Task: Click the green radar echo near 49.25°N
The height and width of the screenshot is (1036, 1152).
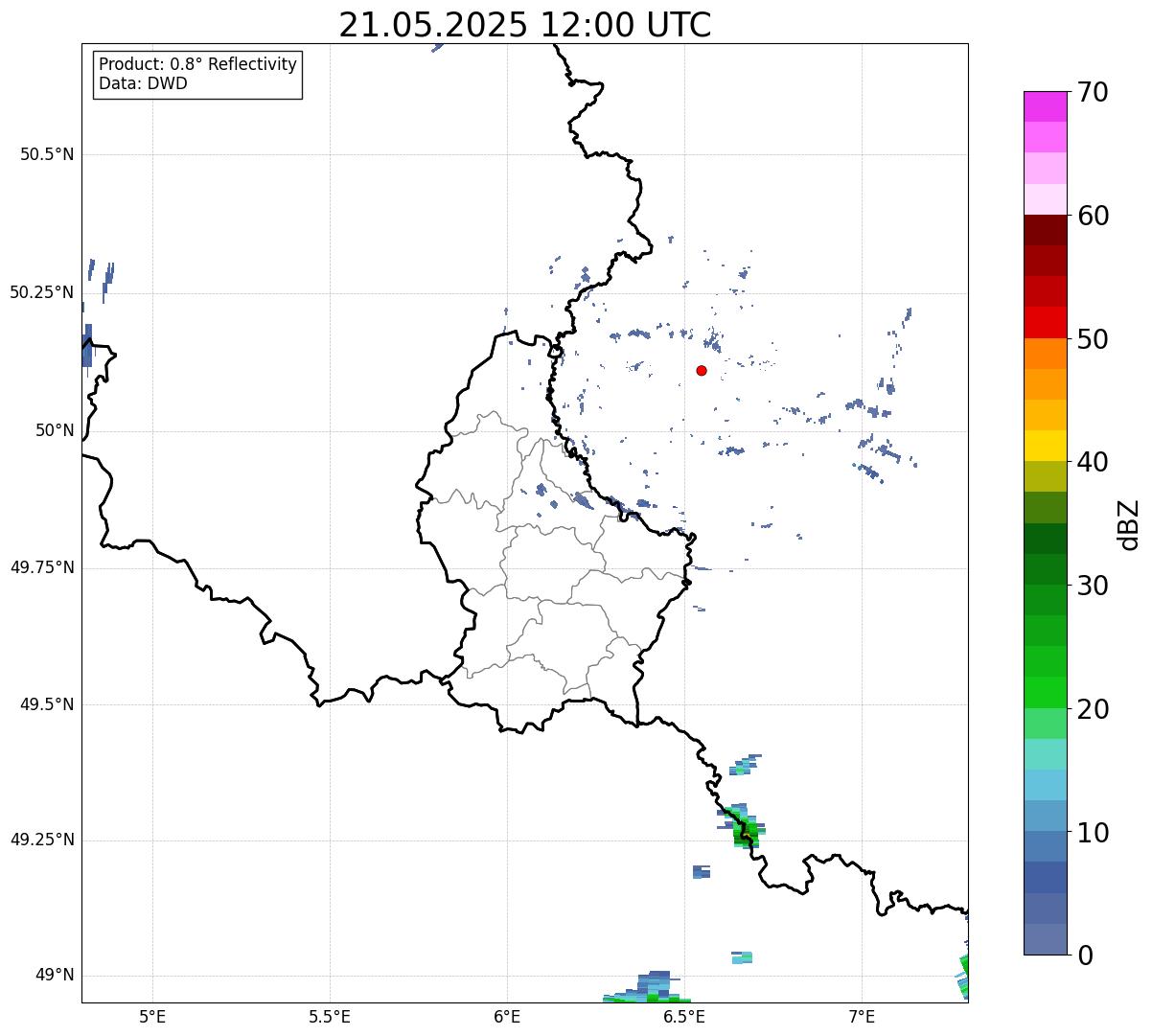Action: (x=742, y=827)
